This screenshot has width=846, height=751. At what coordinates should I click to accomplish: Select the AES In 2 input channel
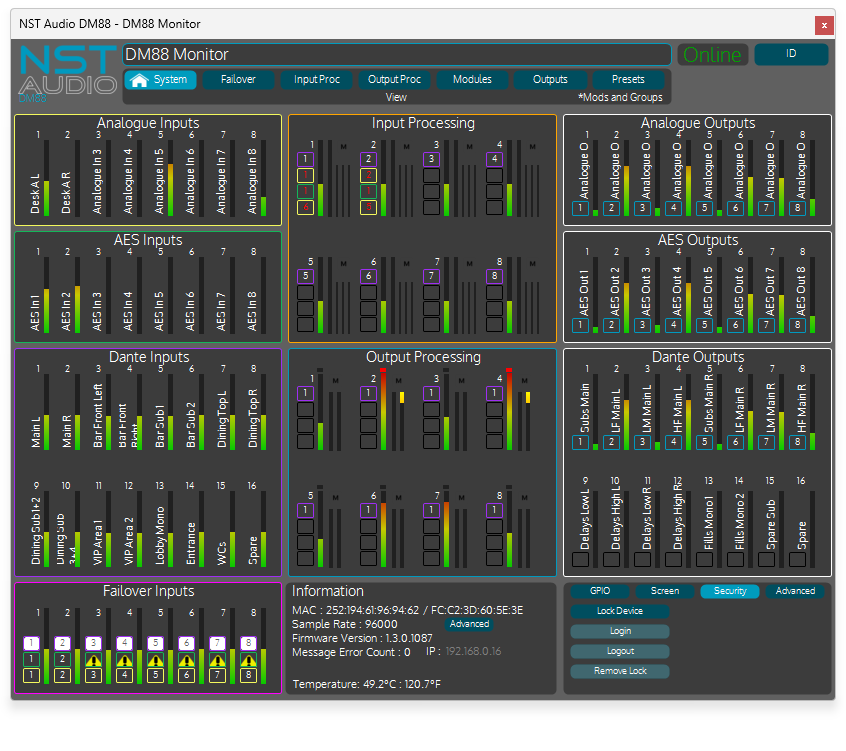[66, 311]
